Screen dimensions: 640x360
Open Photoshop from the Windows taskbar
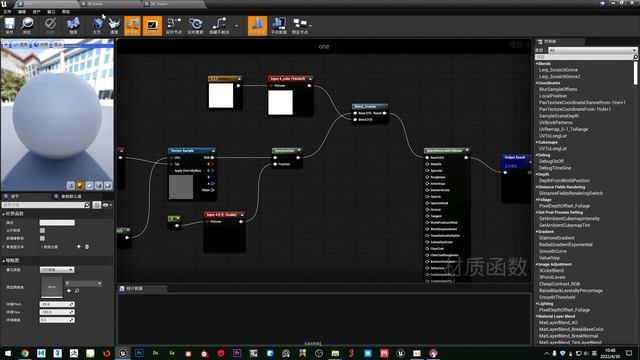coord(139,353)
